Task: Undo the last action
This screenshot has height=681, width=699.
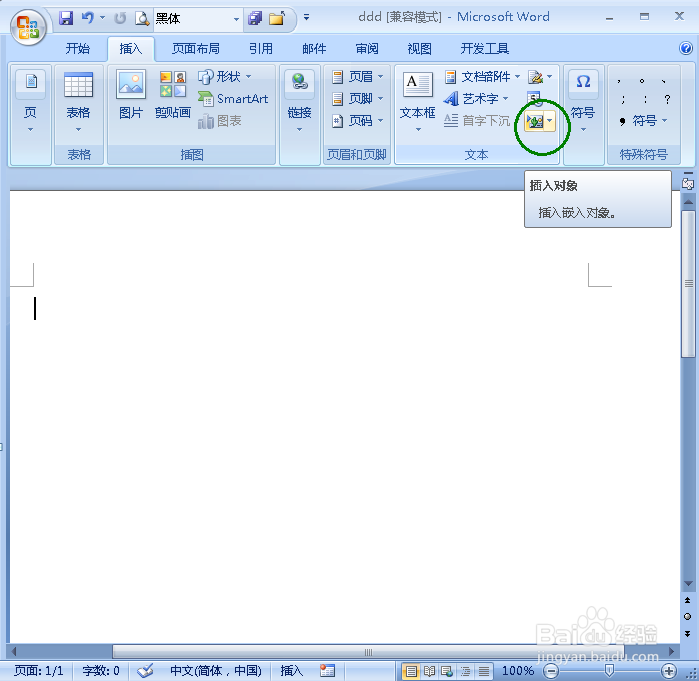Action: pyautogui.click(x=87, y=18)
